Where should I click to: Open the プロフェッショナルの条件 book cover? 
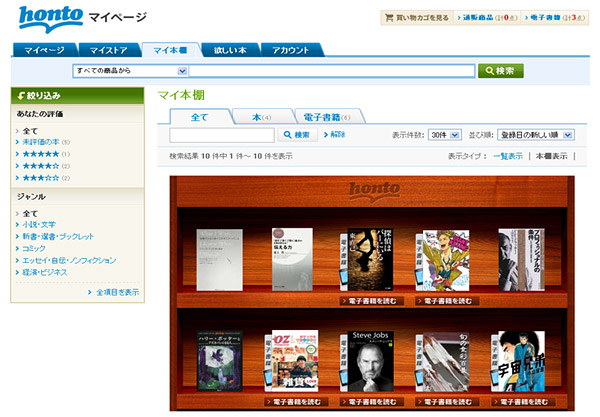(522, 259)
